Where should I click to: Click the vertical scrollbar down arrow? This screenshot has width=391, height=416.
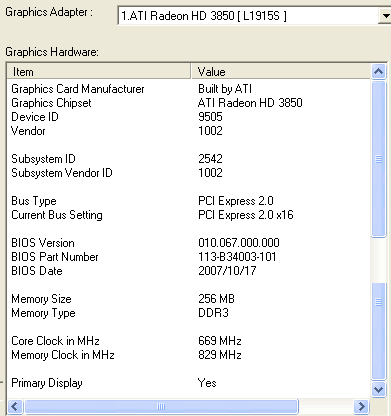pos(379,389)
